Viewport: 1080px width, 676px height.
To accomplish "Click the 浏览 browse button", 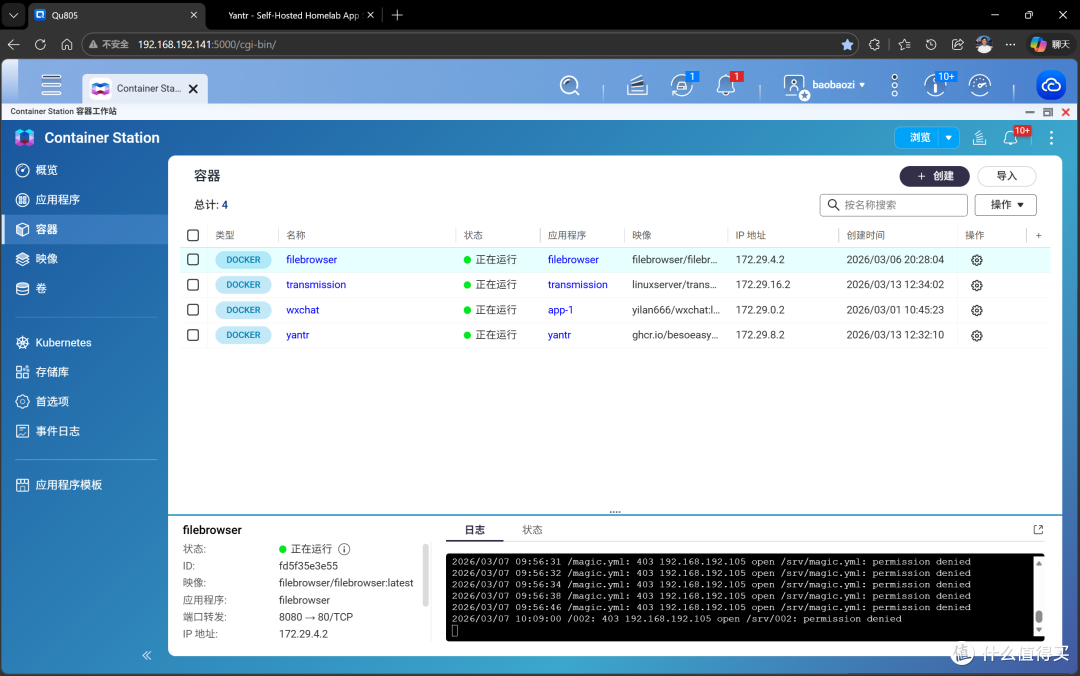I will [918, 138].
